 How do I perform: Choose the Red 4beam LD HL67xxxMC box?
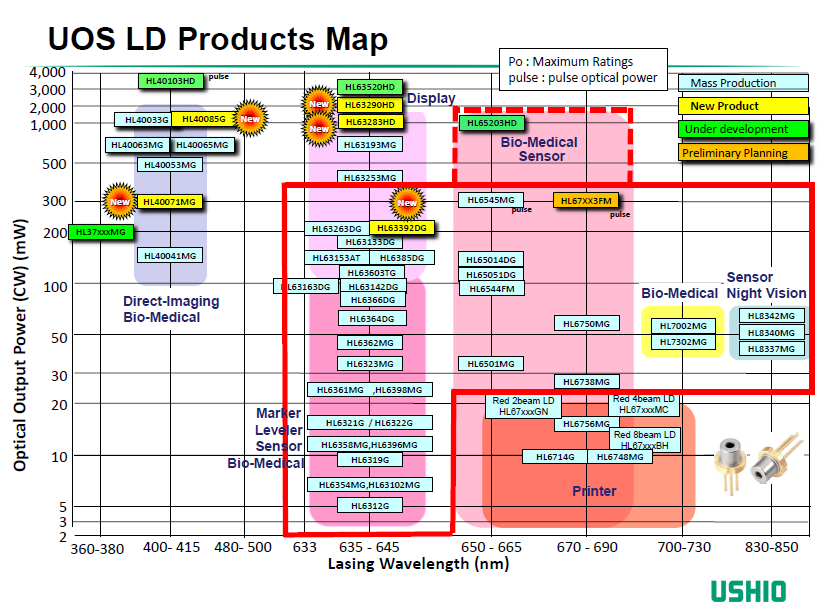[644, 404]
